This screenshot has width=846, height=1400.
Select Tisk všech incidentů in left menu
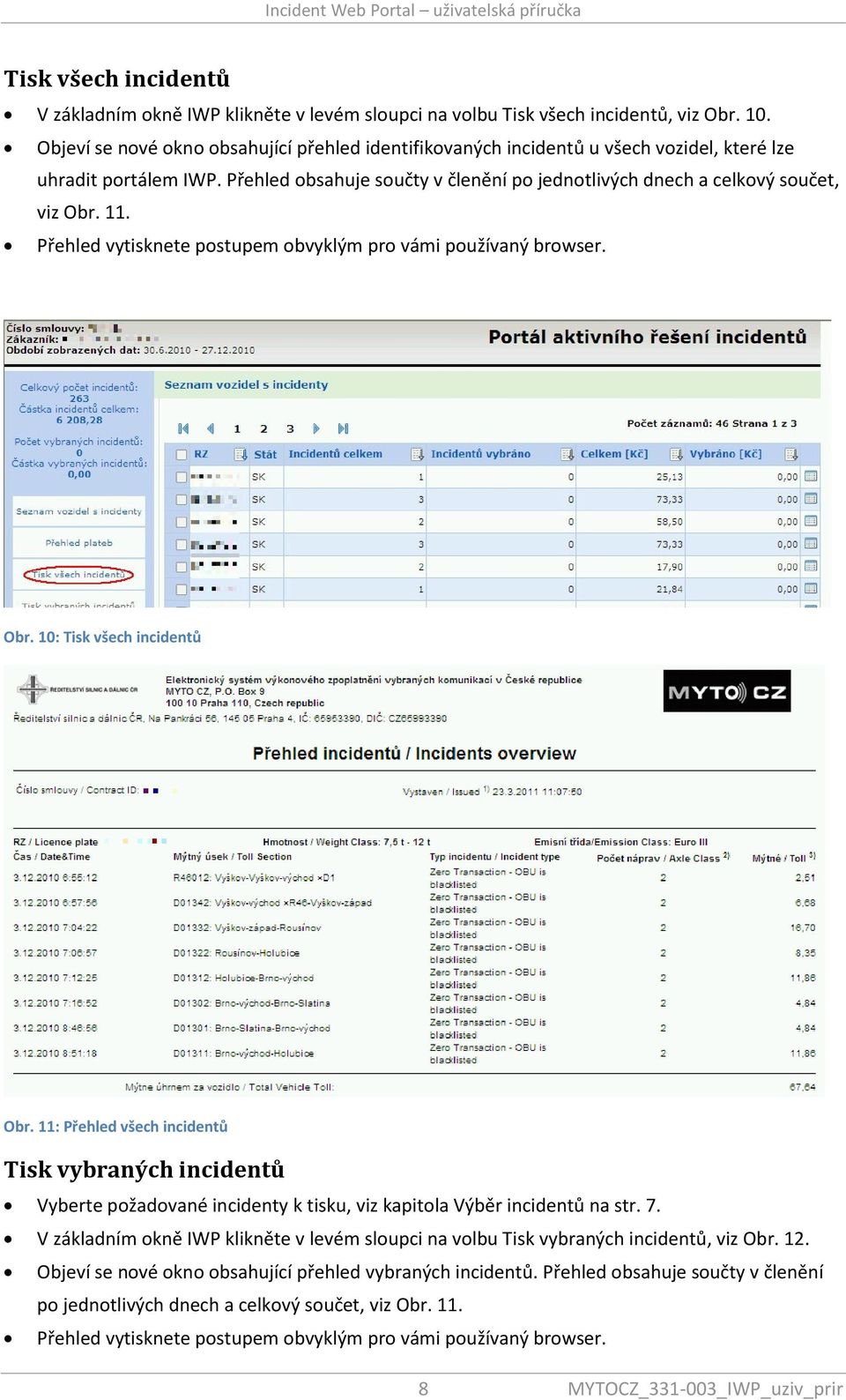point(78,575)
